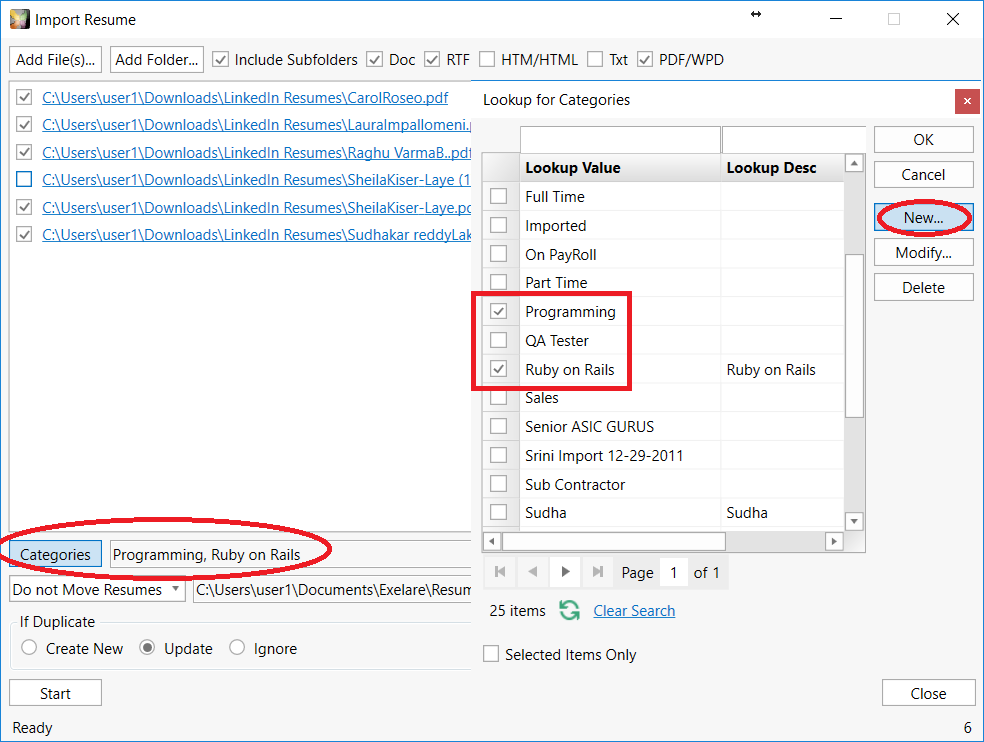984x742 pixels.
Task: Click Add Folder... button
Action: pyautogui.click(x=157, y=60)
